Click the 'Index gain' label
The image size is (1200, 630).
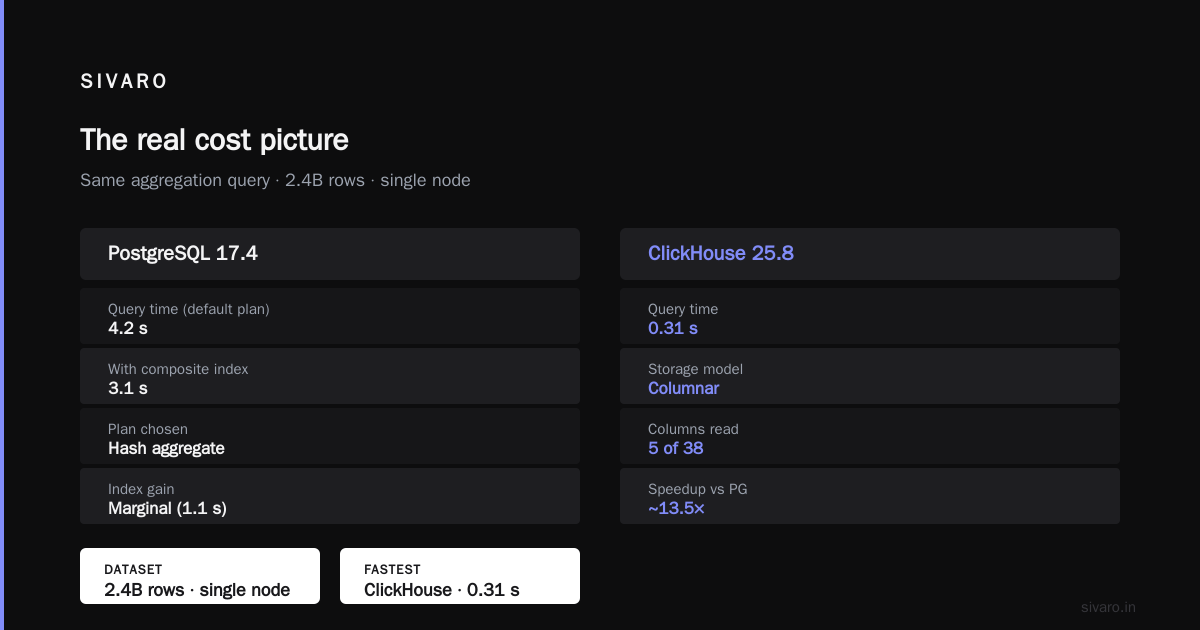[141, 489]
